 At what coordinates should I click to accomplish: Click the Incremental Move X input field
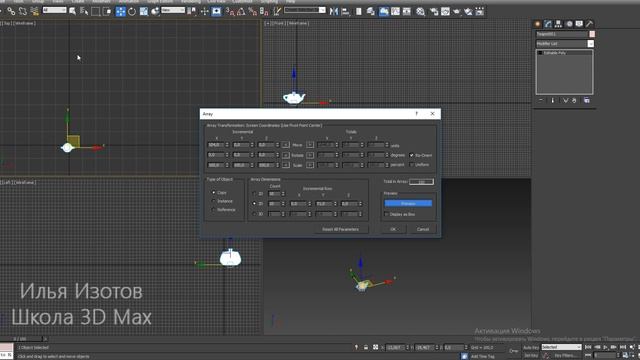[x=216, y=145]
